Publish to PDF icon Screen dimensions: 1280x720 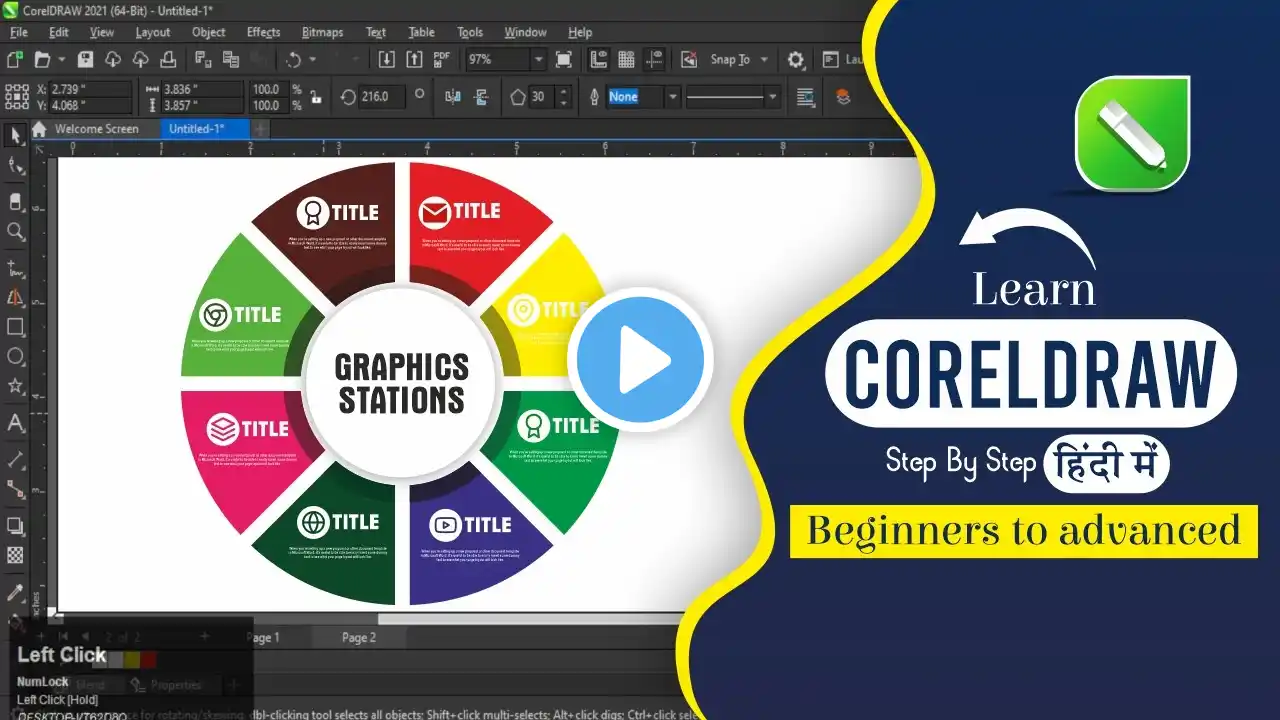pyautogui.click(x=442, y=60)
